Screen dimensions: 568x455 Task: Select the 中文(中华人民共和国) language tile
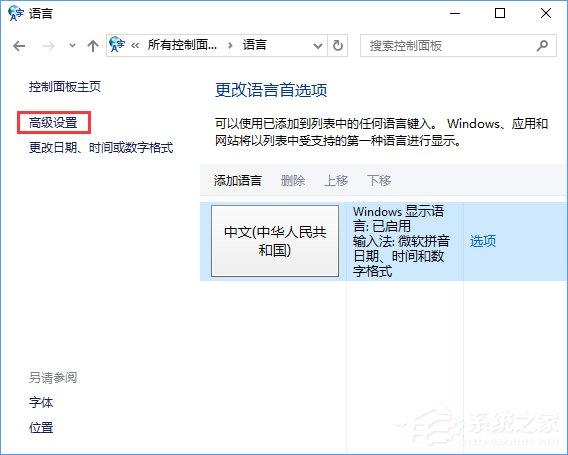275,241
